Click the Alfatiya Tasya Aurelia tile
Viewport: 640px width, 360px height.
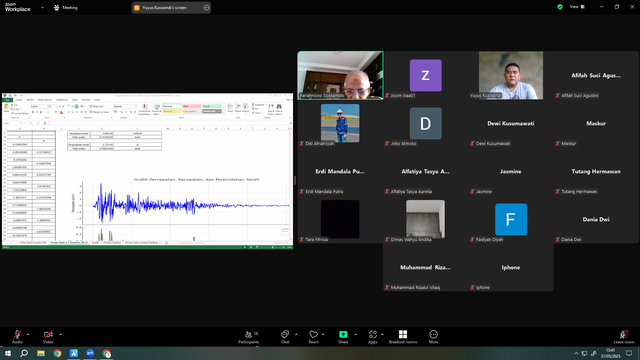click(425, 171)
